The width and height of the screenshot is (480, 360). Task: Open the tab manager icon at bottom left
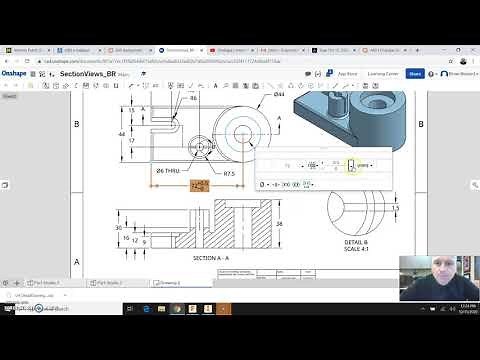point(5,283)
